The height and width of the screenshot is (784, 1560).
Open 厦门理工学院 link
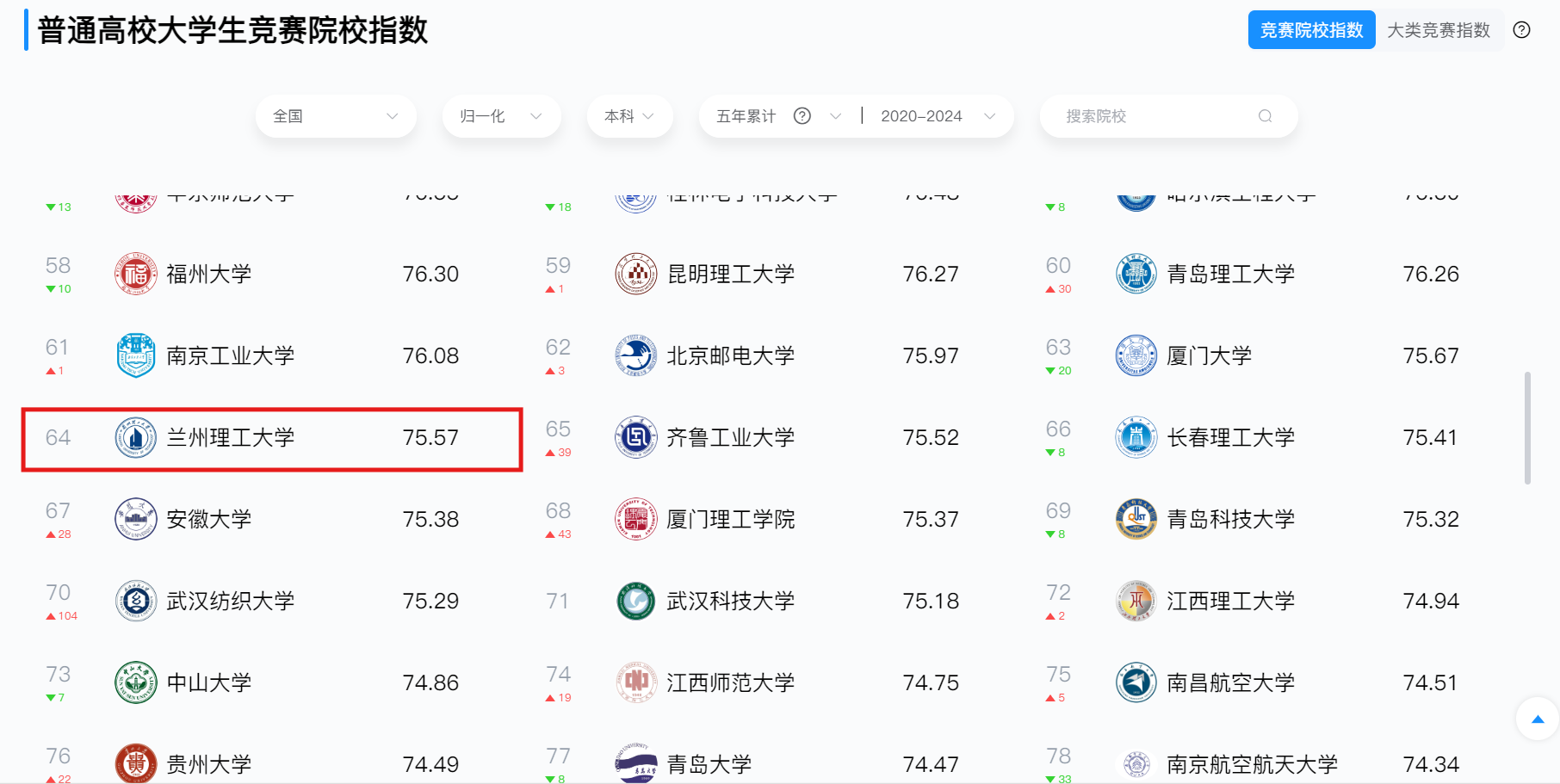click(730, 519)
